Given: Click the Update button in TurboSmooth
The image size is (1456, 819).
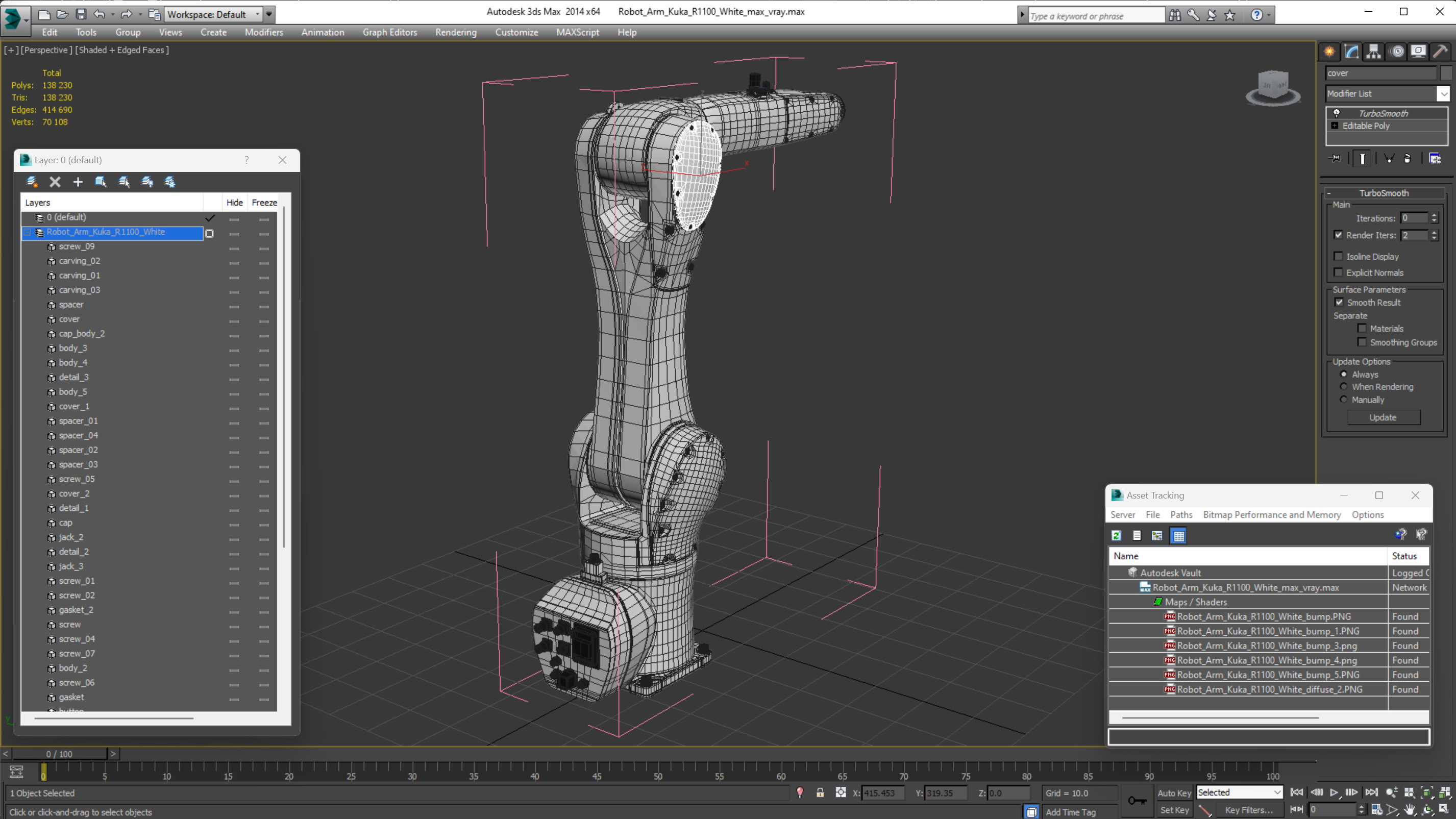Looking at the screenshot, I should (x=1383, y=417).
